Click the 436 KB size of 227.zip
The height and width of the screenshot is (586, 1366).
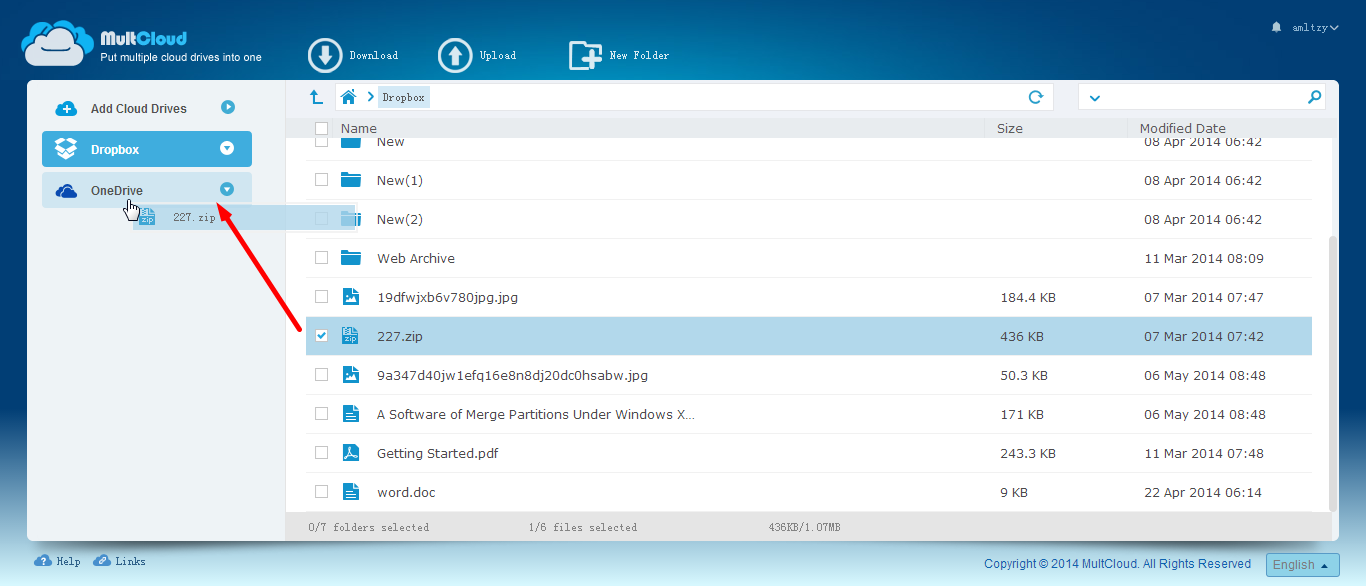pos(1022,337)
